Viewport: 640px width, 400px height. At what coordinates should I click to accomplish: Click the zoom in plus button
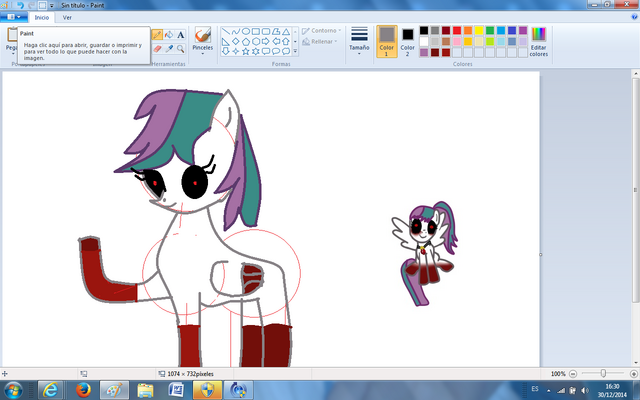[x=634, y=374]
